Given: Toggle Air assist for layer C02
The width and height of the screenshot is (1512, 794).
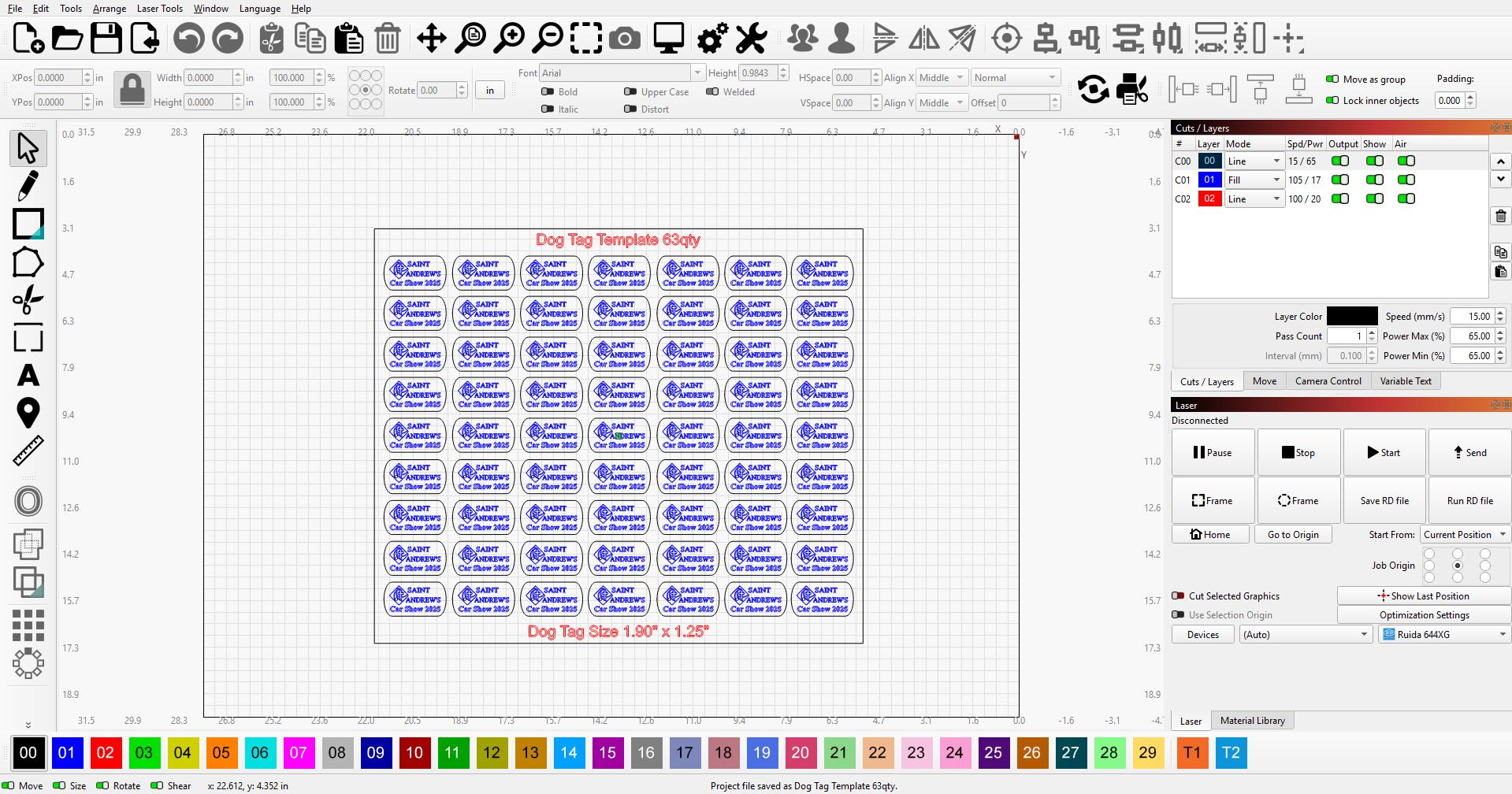Looking at the screenshot, I should (1406, 198).
